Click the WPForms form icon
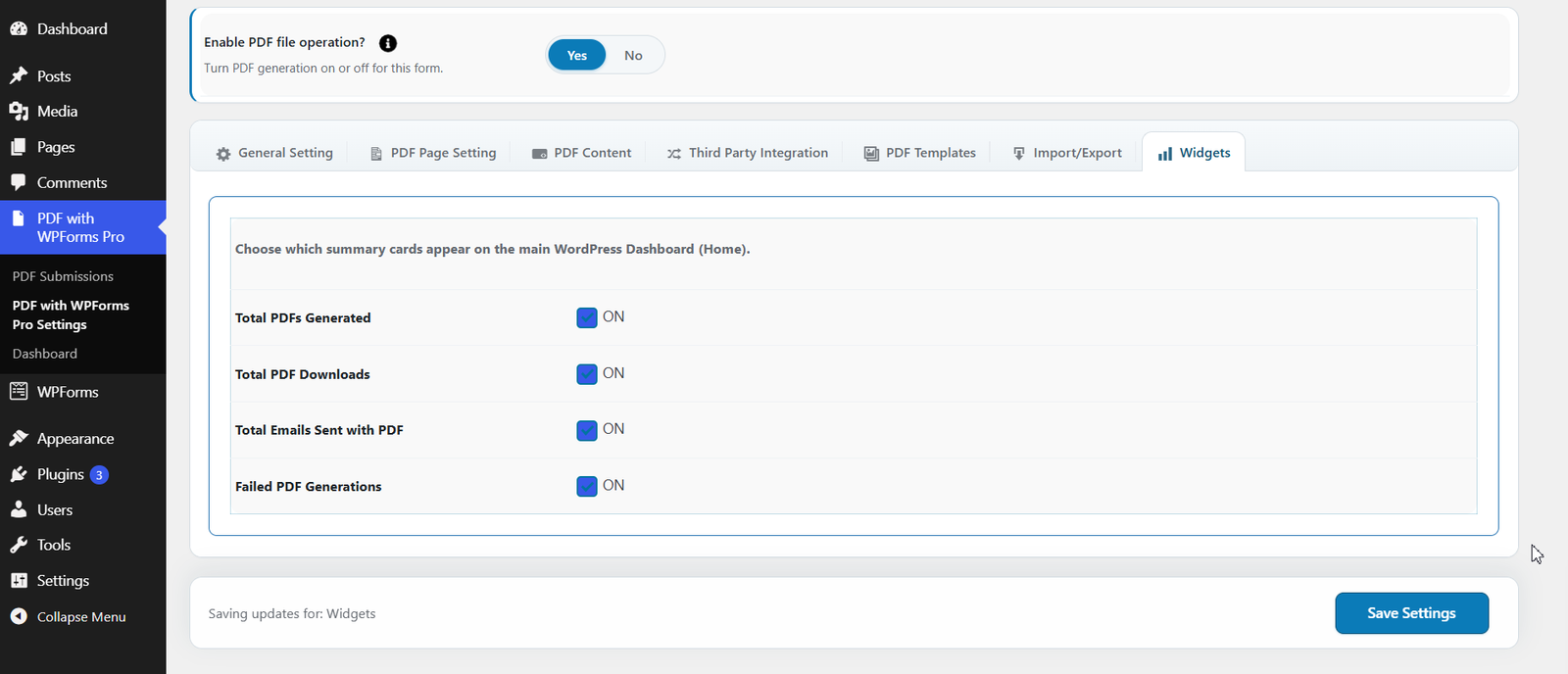The height and width of the screenshot is (674, 1568). click(x=19, y=392)
